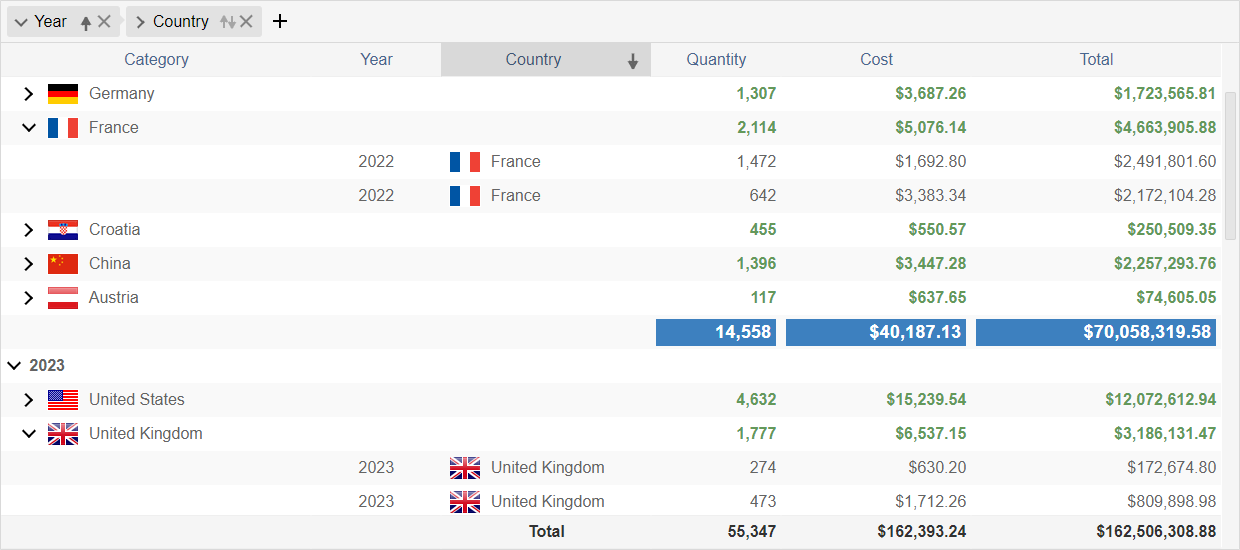1240x550 pixels.
Task: Sort by Total column header
Action: (x=1096, y=60)
